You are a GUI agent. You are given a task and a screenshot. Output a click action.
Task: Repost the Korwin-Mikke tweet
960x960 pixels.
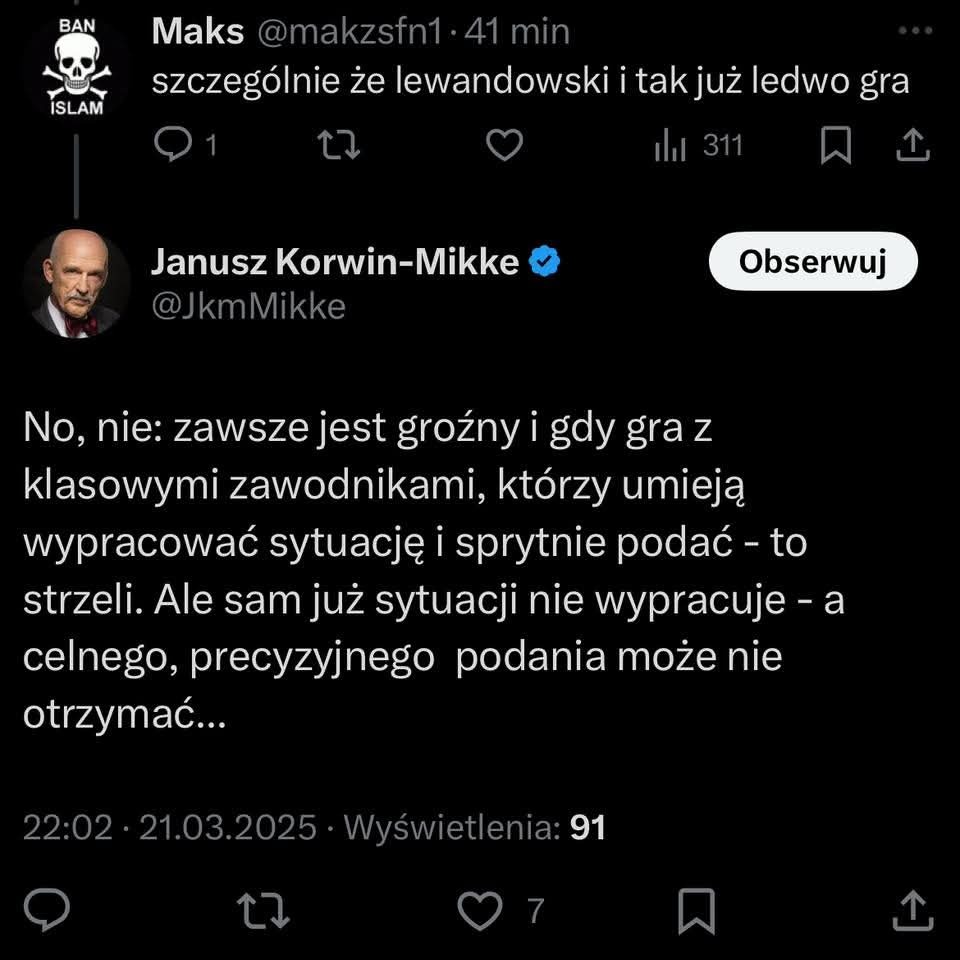coord(263,910)
